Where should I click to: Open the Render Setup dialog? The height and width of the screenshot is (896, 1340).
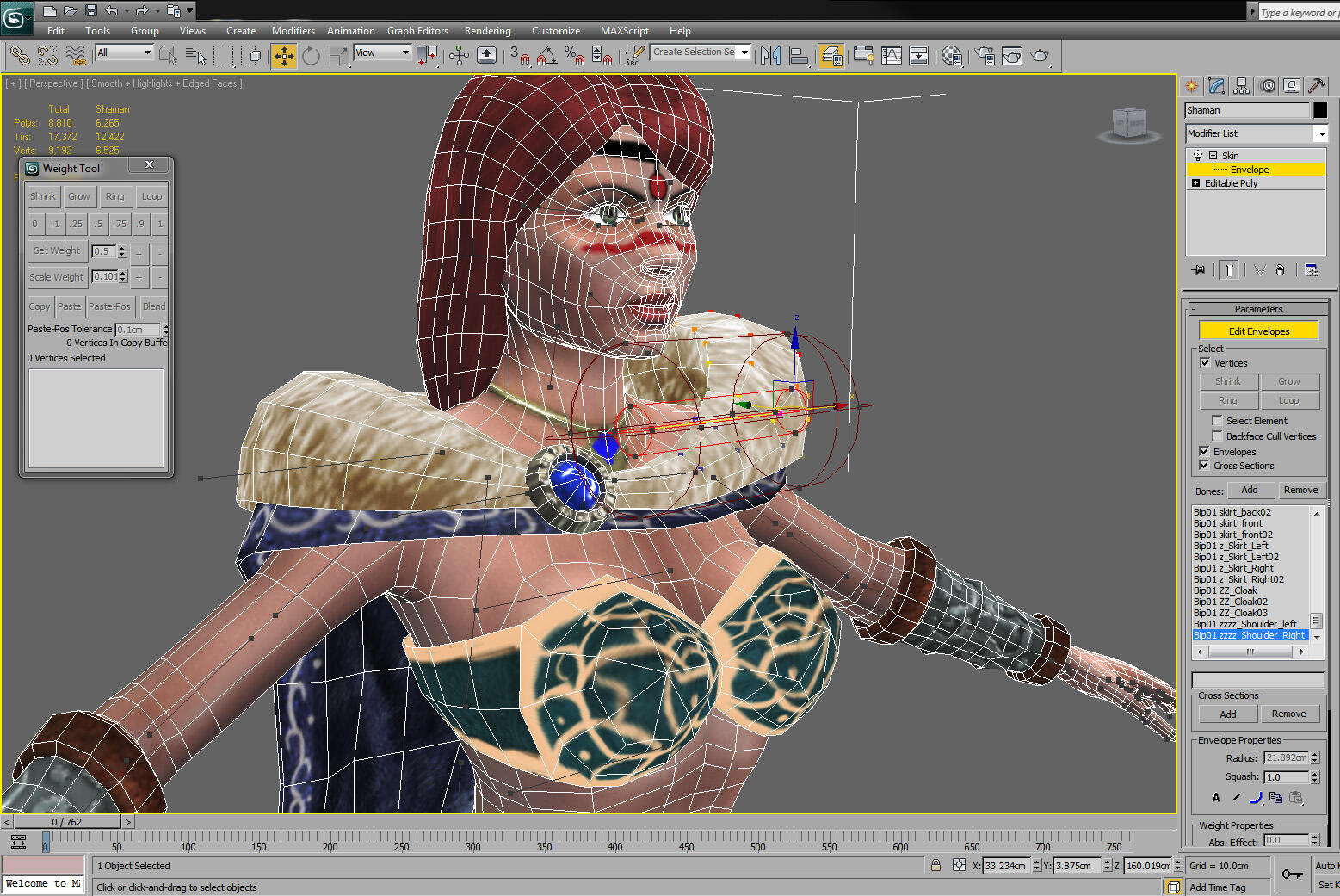click(x=983, y=56)
